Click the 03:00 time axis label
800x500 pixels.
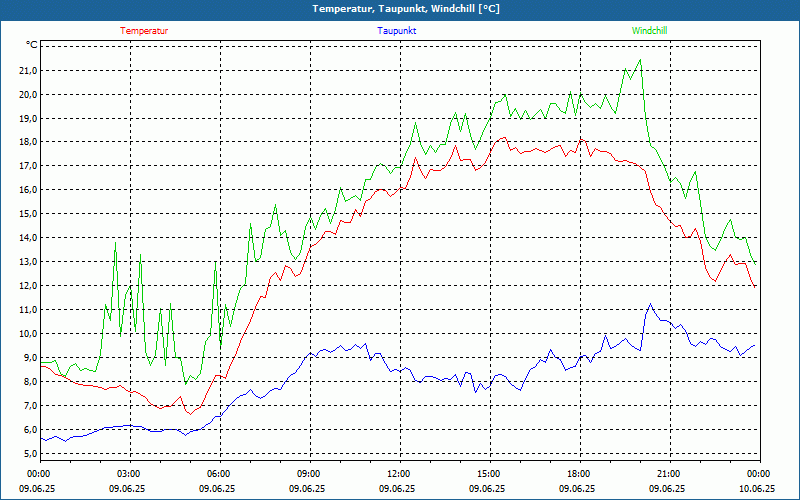(130, 474)
